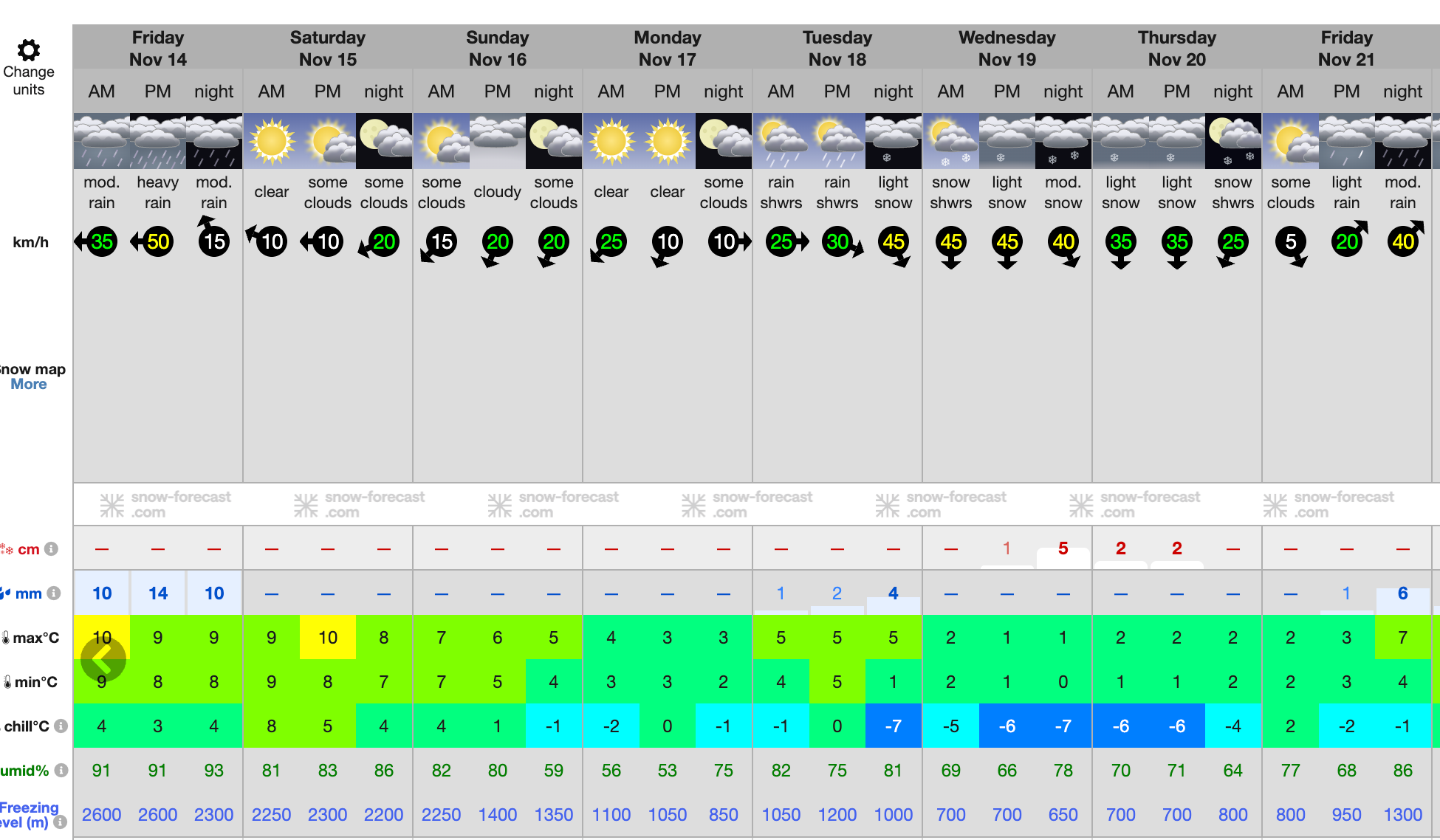Click Friday Nov 14 PM heavy rain icon
The height and width of the screenshot is (840, 1440).
click(x=158, y=141)
